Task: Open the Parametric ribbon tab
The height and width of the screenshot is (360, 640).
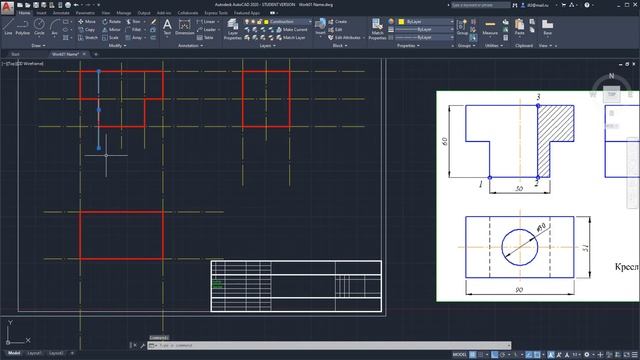Action: [x=85, y=13]
